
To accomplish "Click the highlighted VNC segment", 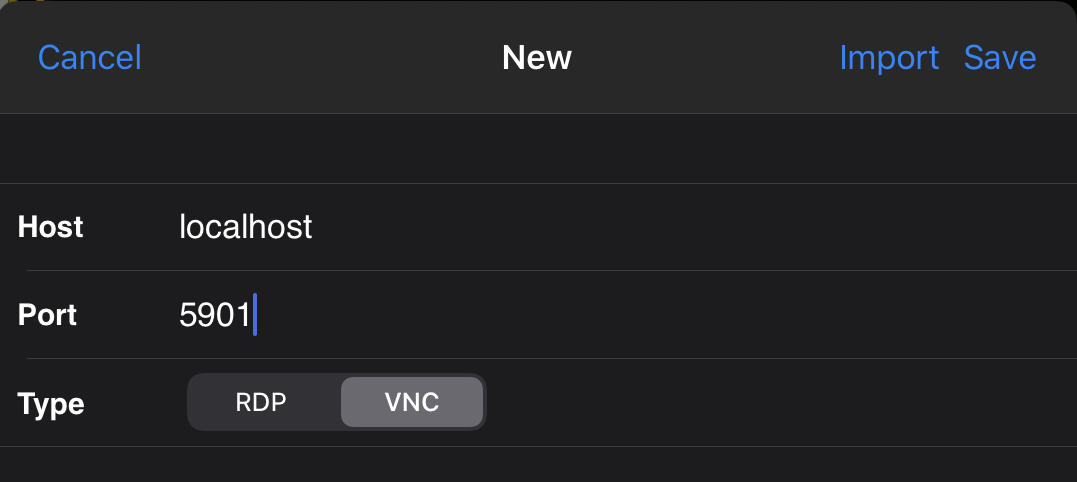I will [412, 402].
